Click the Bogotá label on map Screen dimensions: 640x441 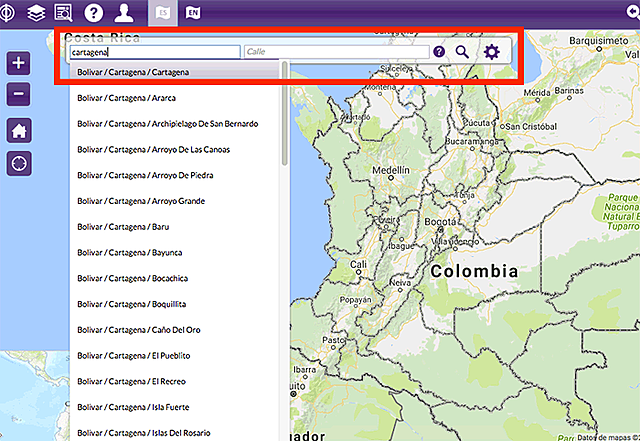(440, 222)
